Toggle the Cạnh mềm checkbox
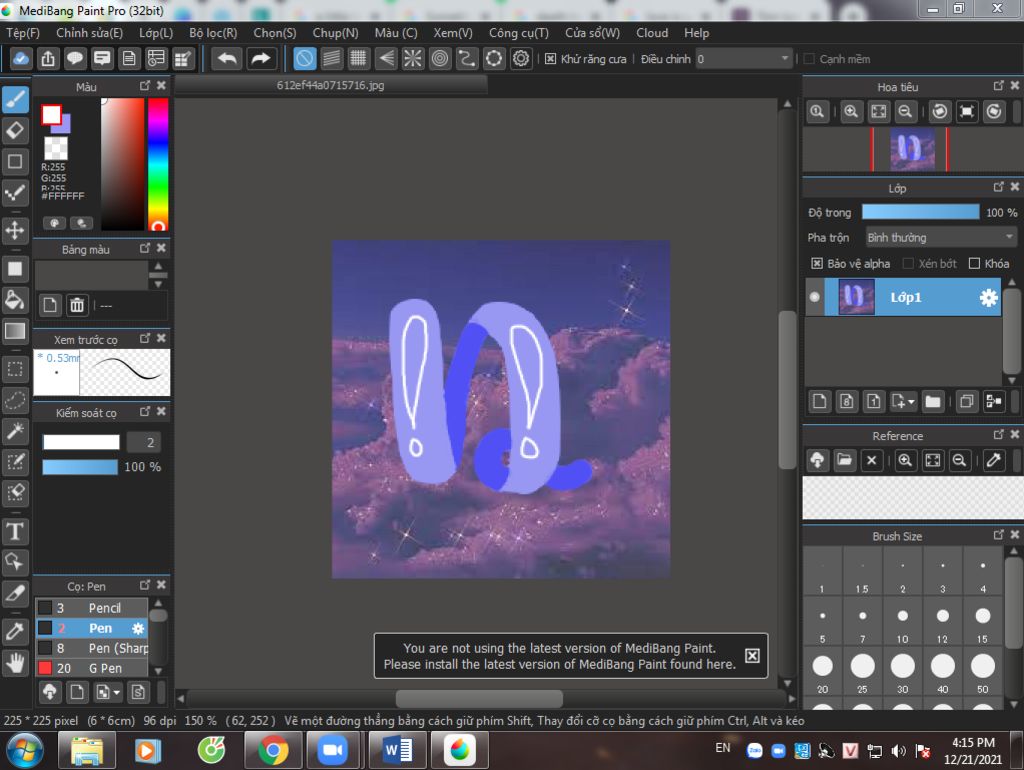Screen dimensions: 1024x770 click(808, 59)
